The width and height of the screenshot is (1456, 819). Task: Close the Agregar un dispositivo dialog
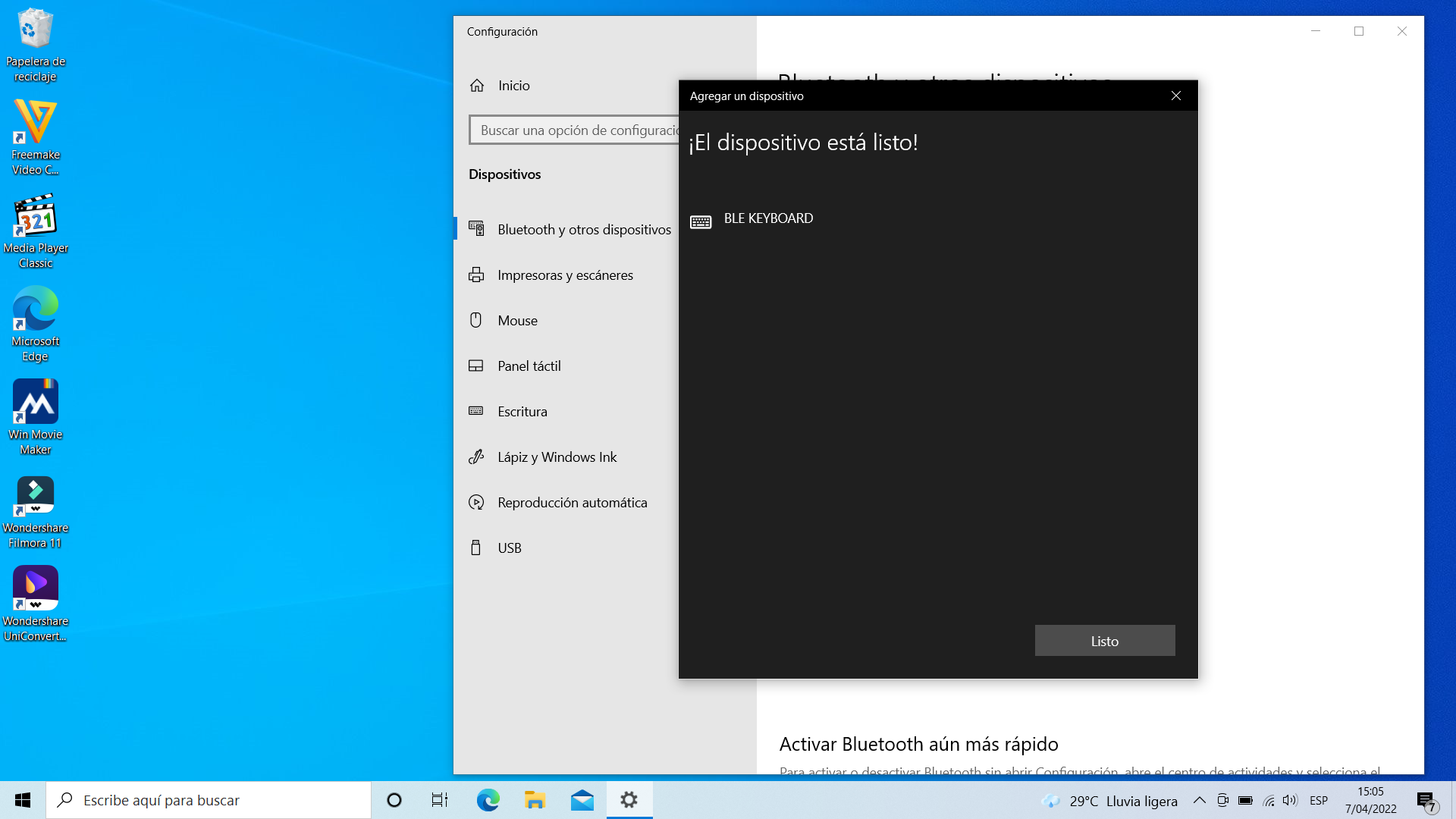1175,96
